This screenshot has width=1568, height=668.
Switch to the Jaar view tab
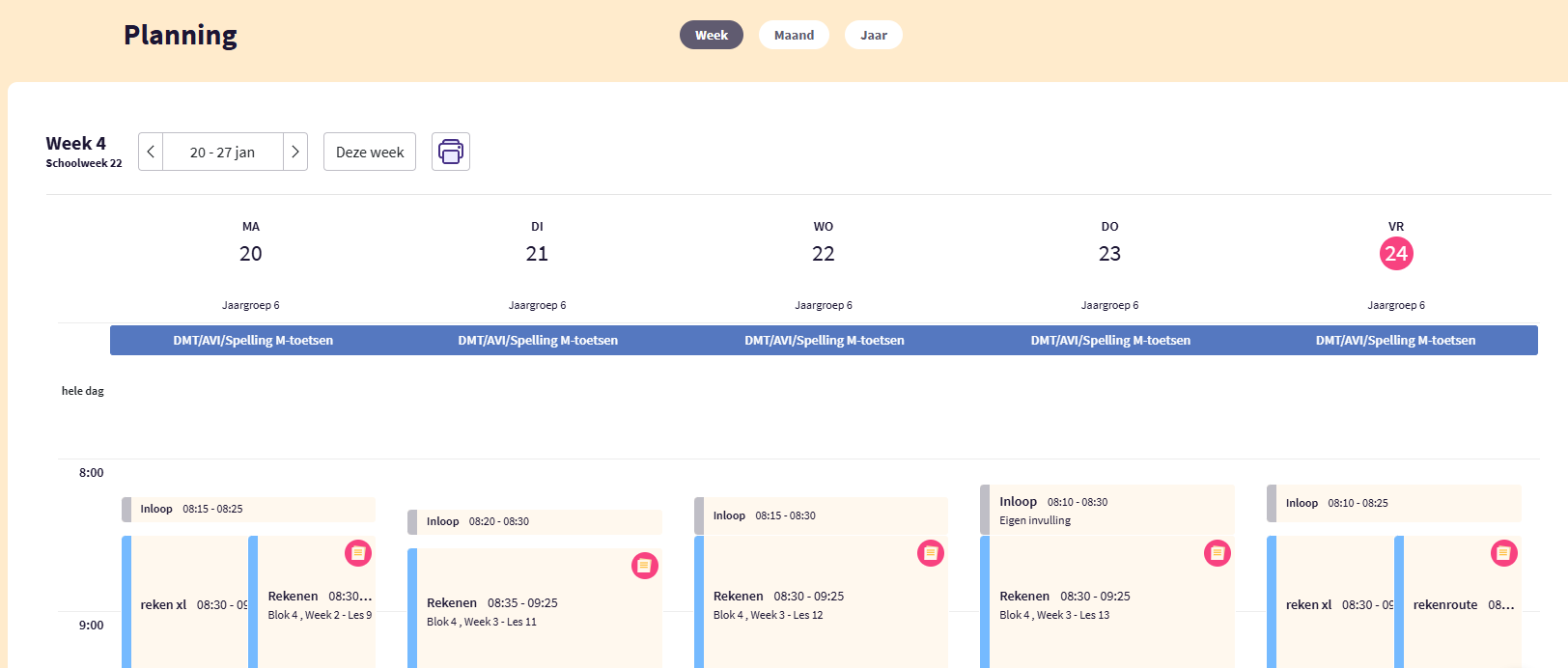point(874,35)
